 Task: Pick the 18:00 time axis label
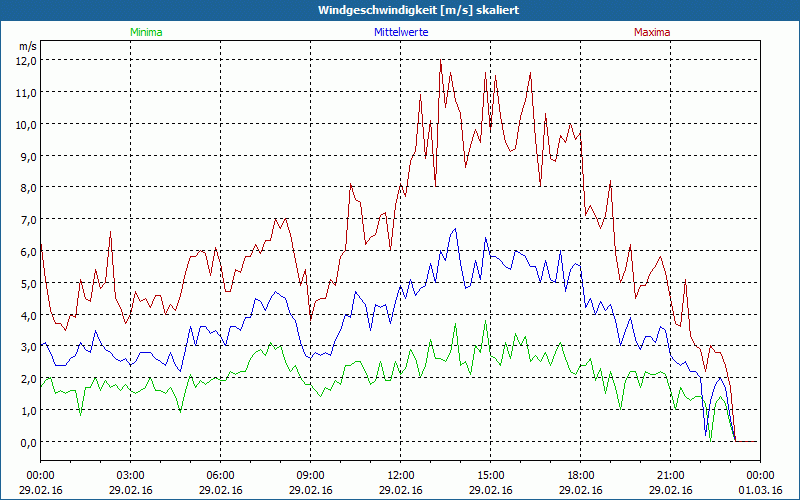tap(580, 475)
